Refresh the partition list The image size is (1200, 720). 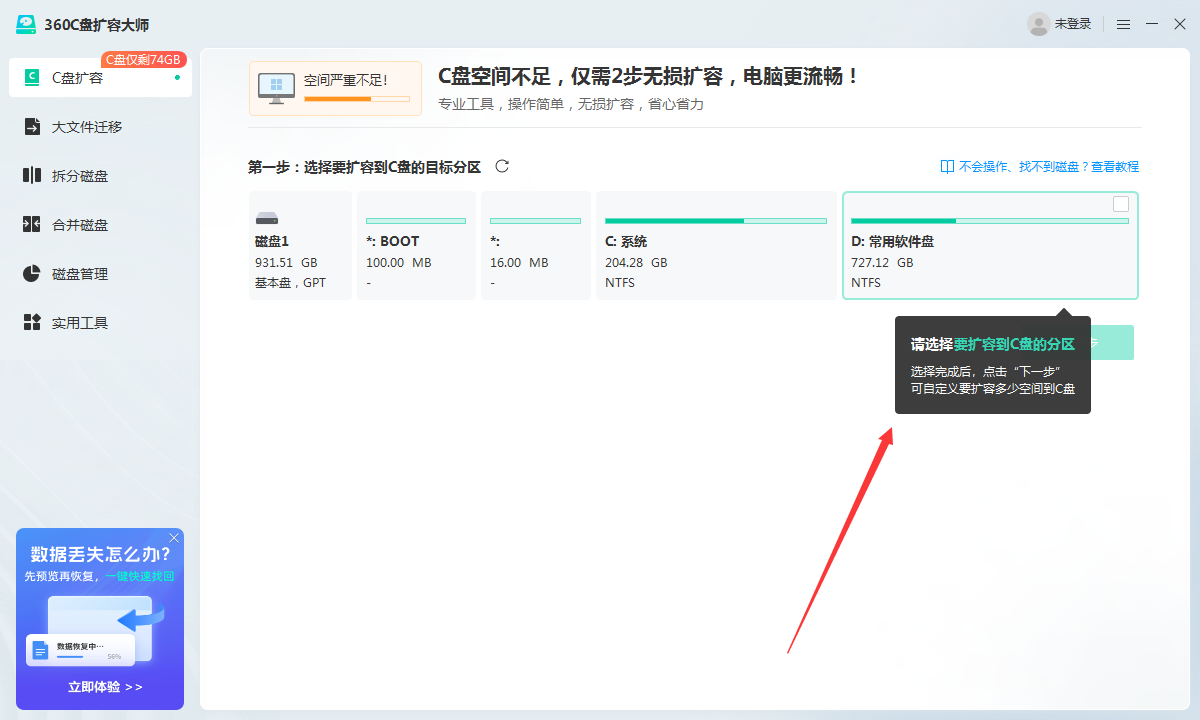(x=502, y=166)
